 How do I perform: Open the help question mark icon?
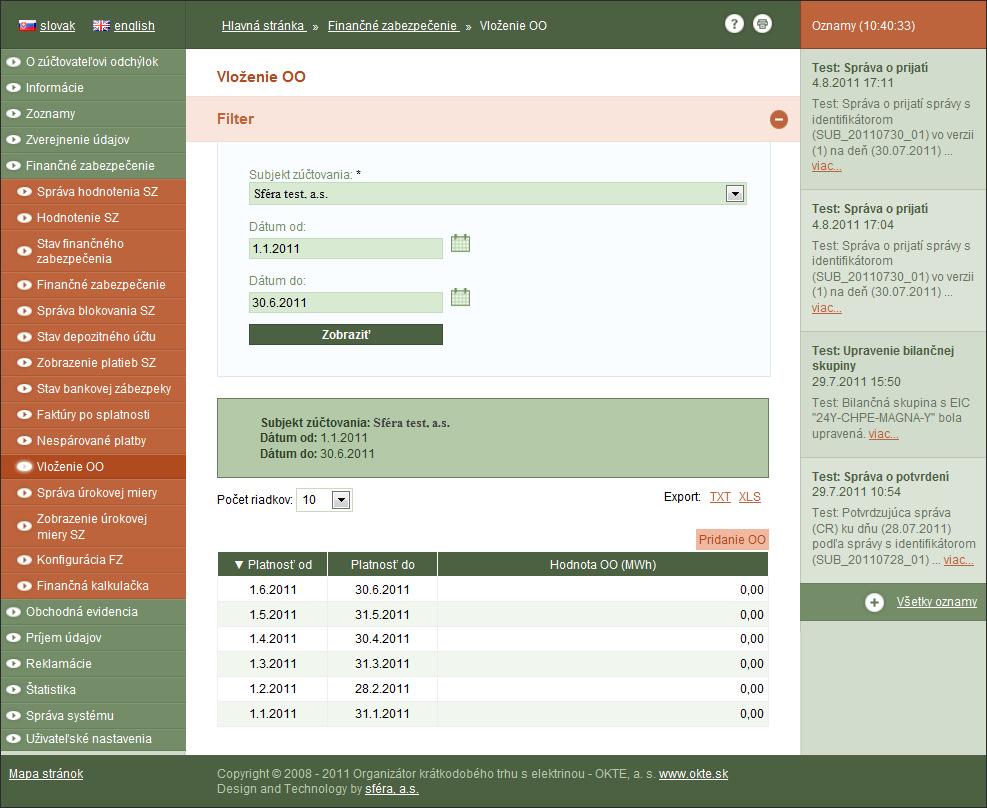734,24
